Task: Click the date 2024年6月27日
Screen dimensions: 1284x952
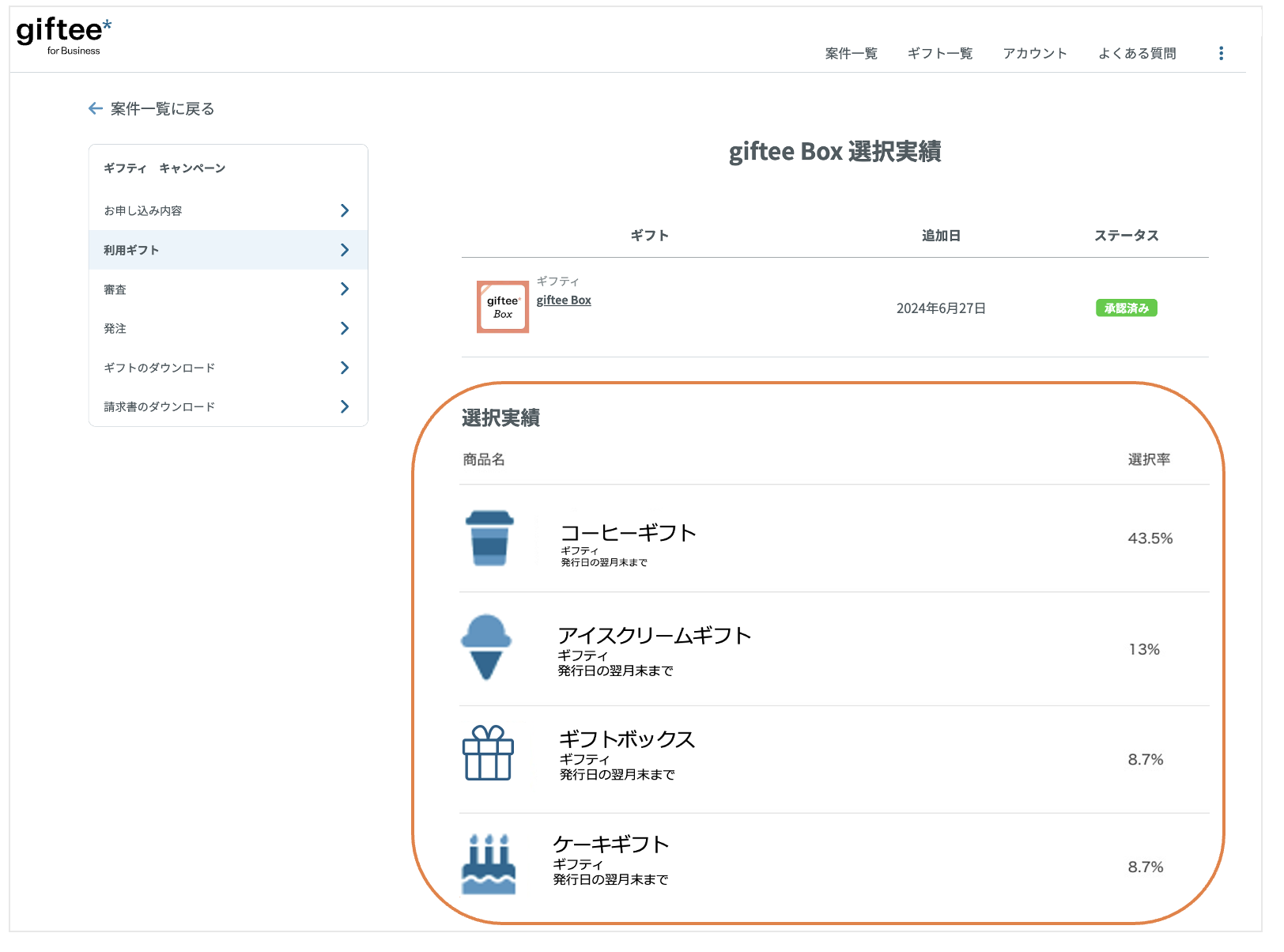Action: pyautogui.click(x=941, y=308)
